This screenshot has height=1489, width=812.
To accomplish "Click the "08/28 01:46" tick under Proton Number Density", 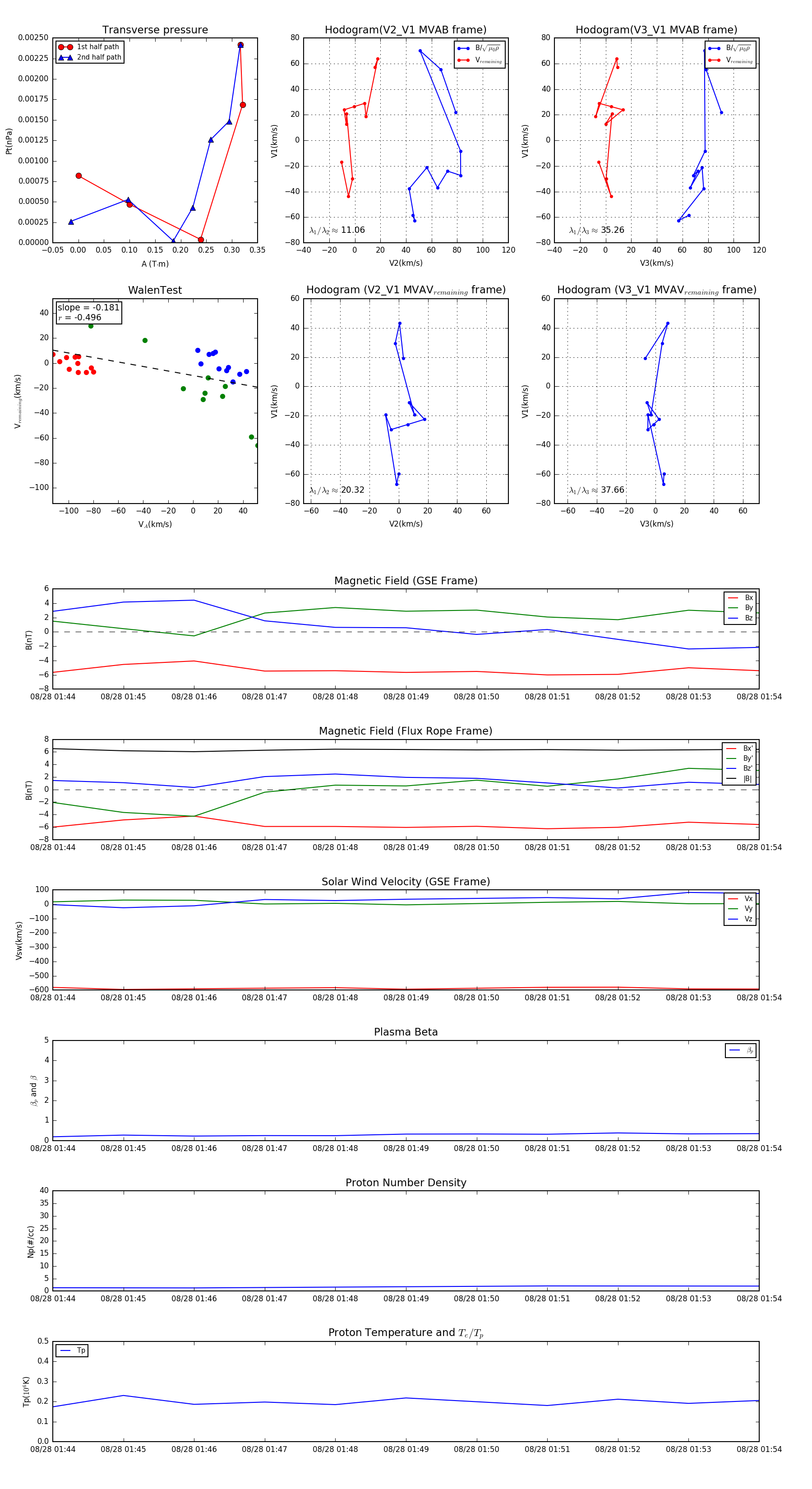I will (x=194, y=1299).
